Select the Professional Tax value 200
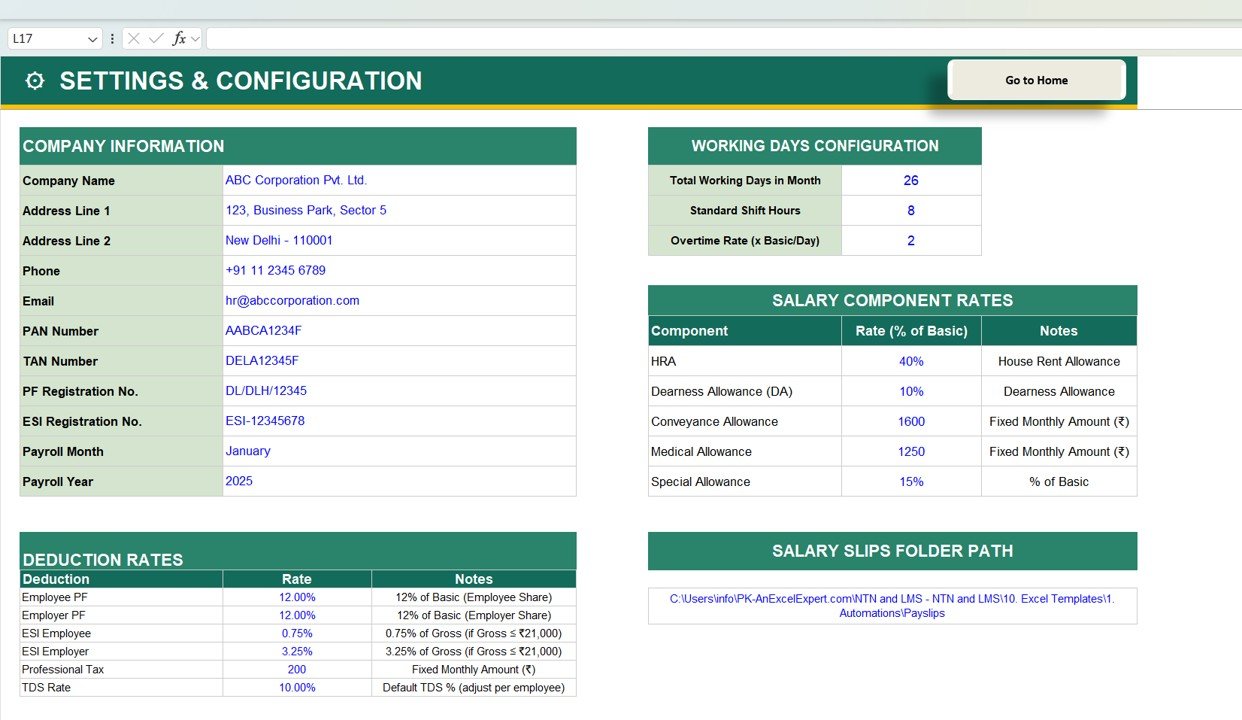Viewport: 1242px width, 720px height. pyautogui.click(x=296, y=669)
